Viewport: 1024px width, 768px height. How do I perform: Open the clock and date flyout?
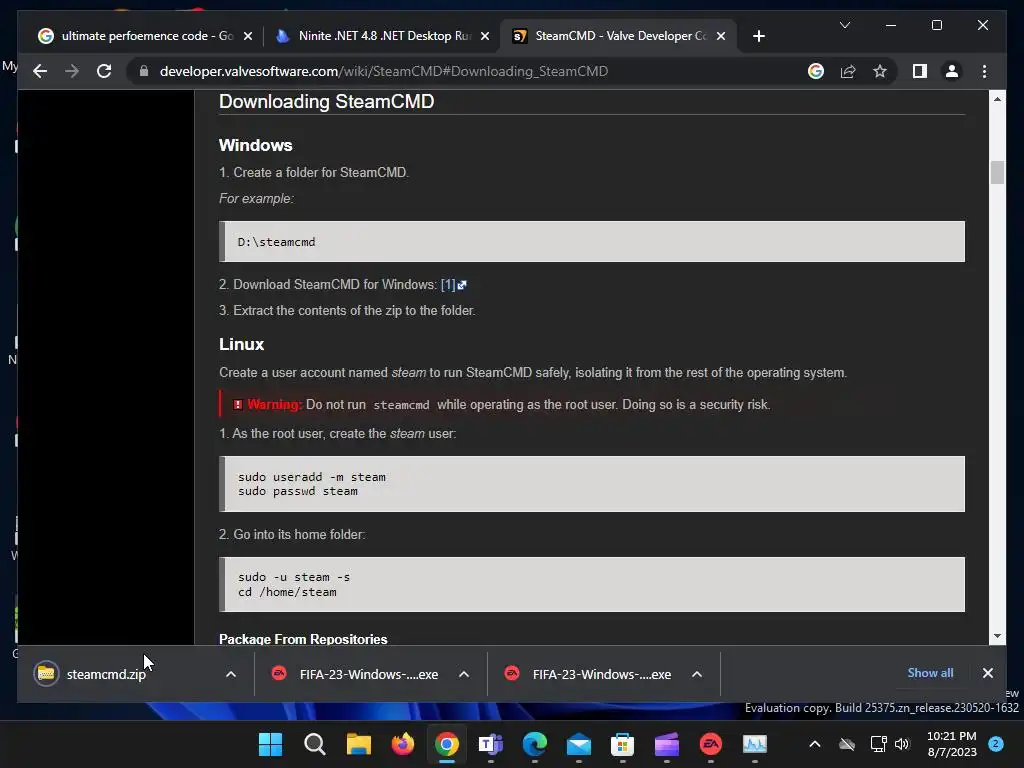coord(952,744)
